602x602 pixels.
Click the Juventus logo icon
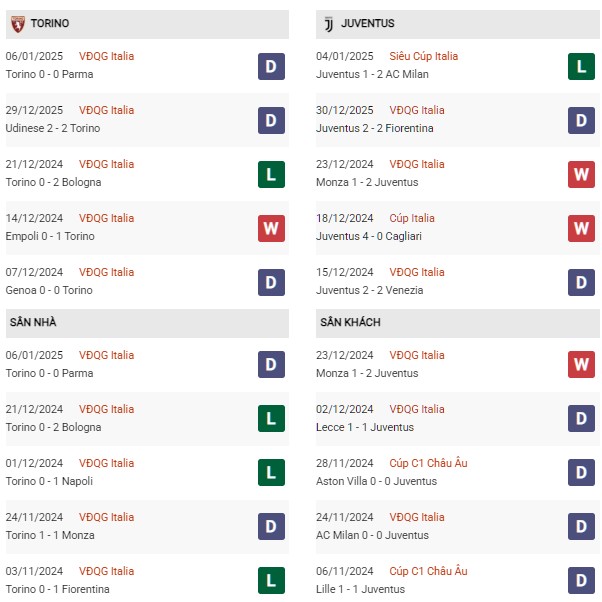coord(329,24)
